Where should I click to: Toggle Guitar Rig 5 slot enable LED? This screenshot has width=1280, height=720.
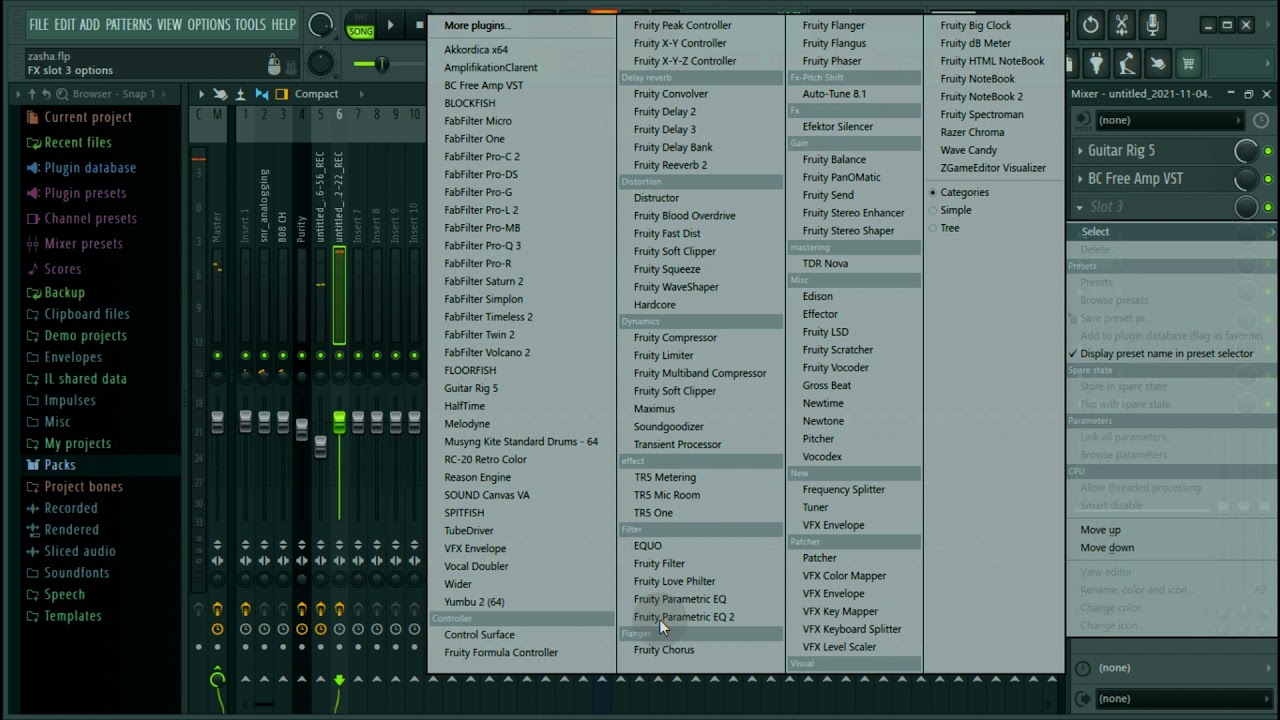point(1268,151)
